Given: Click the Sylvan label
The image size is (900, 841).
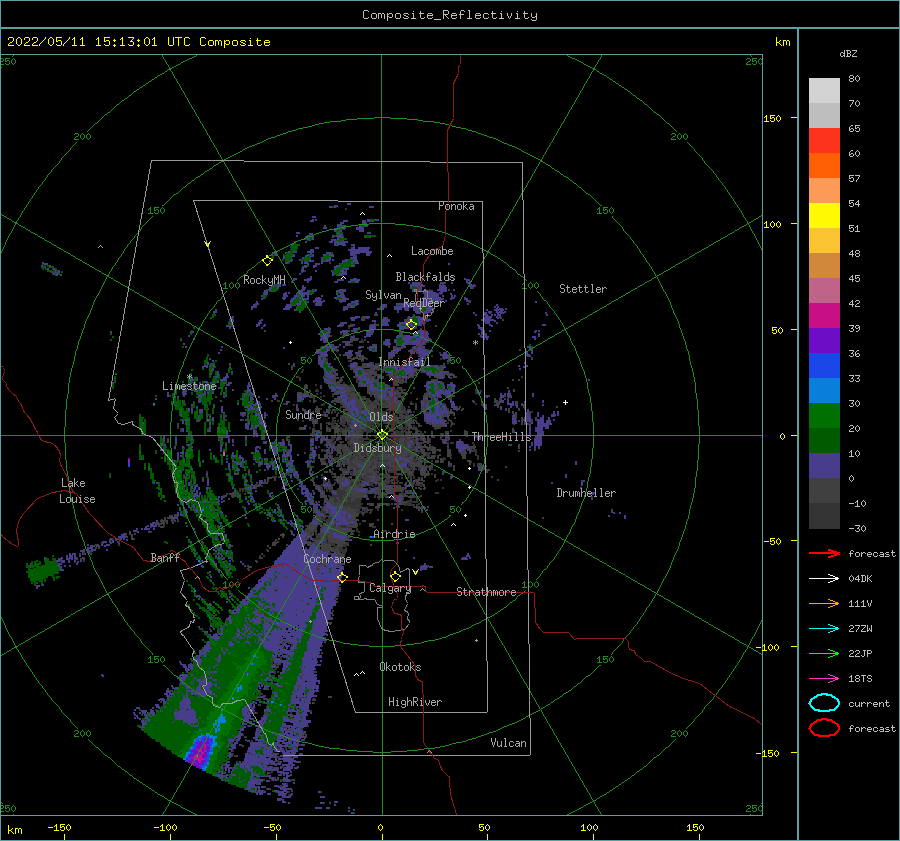Looking at the screenshot, I should (383, 295).
